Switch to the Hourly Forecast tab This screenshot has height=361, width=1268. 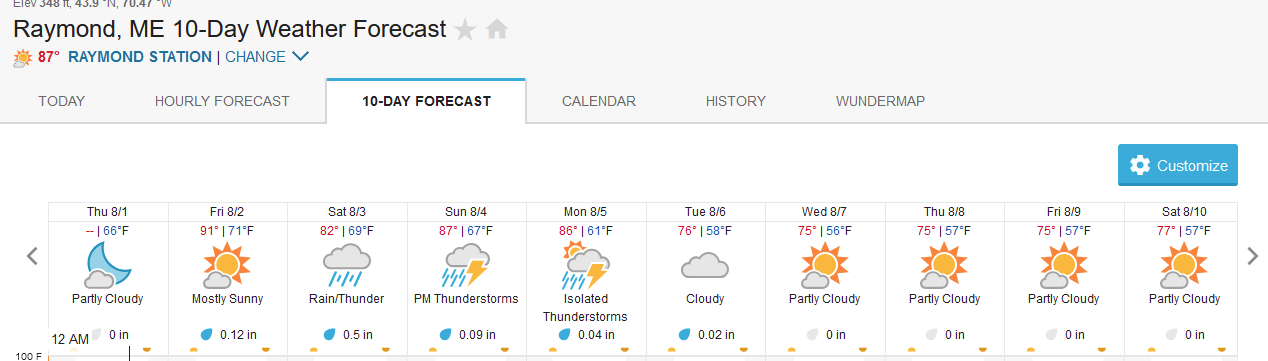point(222,101)
